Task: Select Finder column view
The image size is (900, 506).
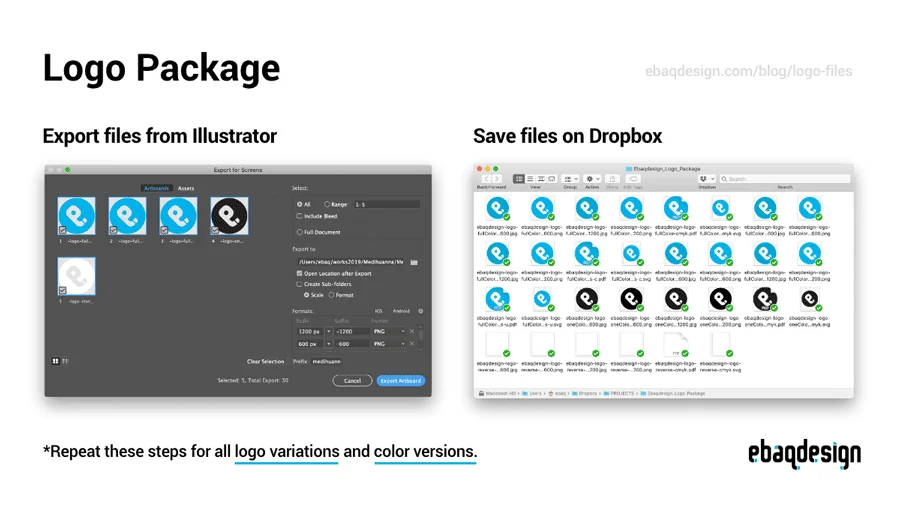Action: tap(541, 179)
